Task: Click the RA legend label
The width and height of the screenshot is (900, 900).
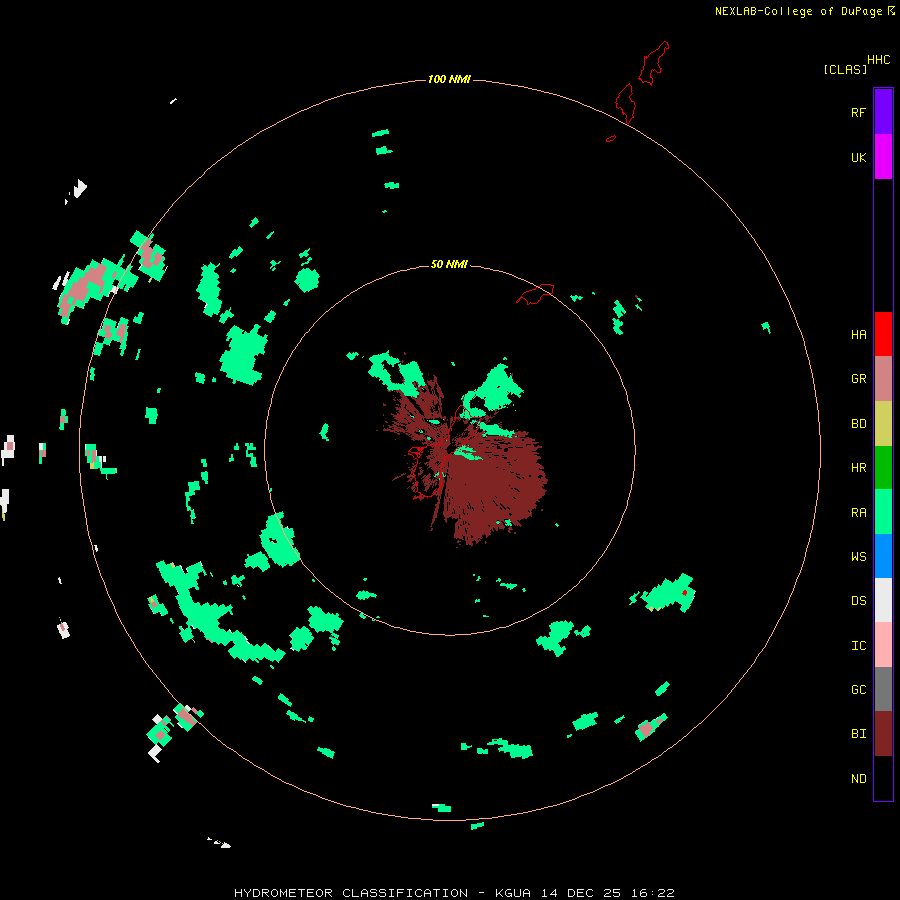Action: (858, 513)
